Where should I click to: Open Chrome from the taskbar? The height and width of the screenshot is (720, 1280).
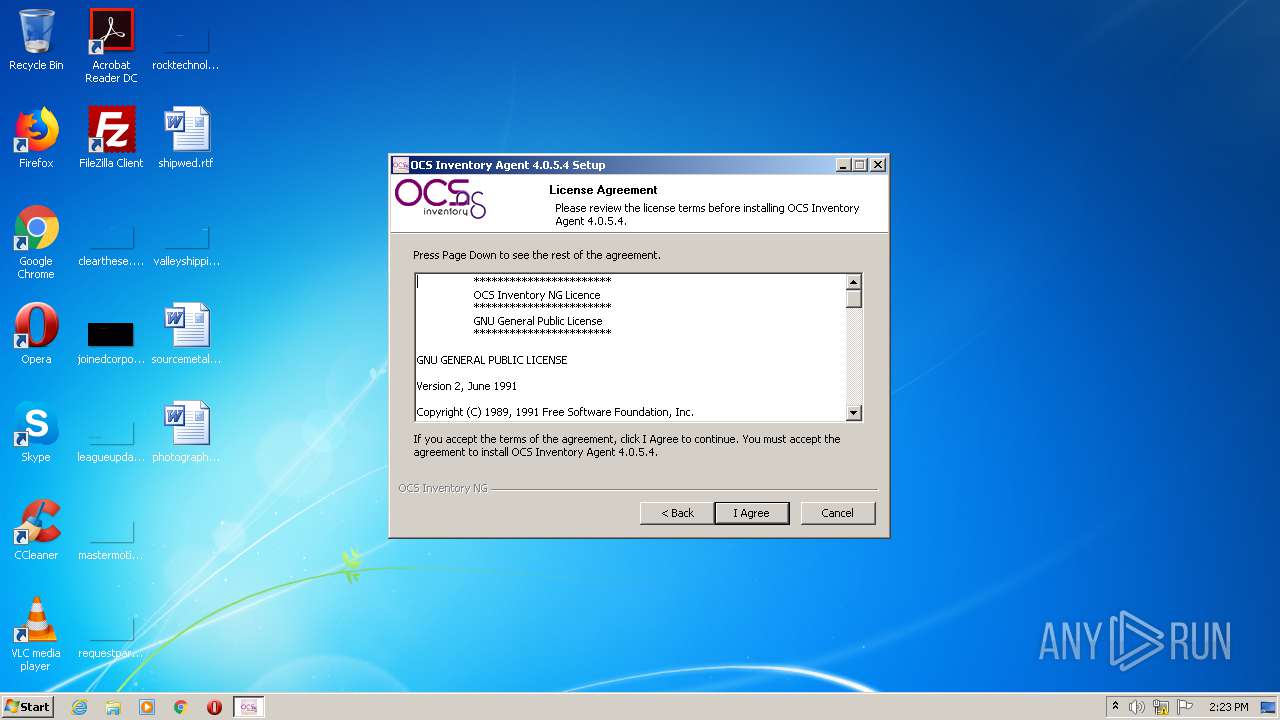pos(181,707)
